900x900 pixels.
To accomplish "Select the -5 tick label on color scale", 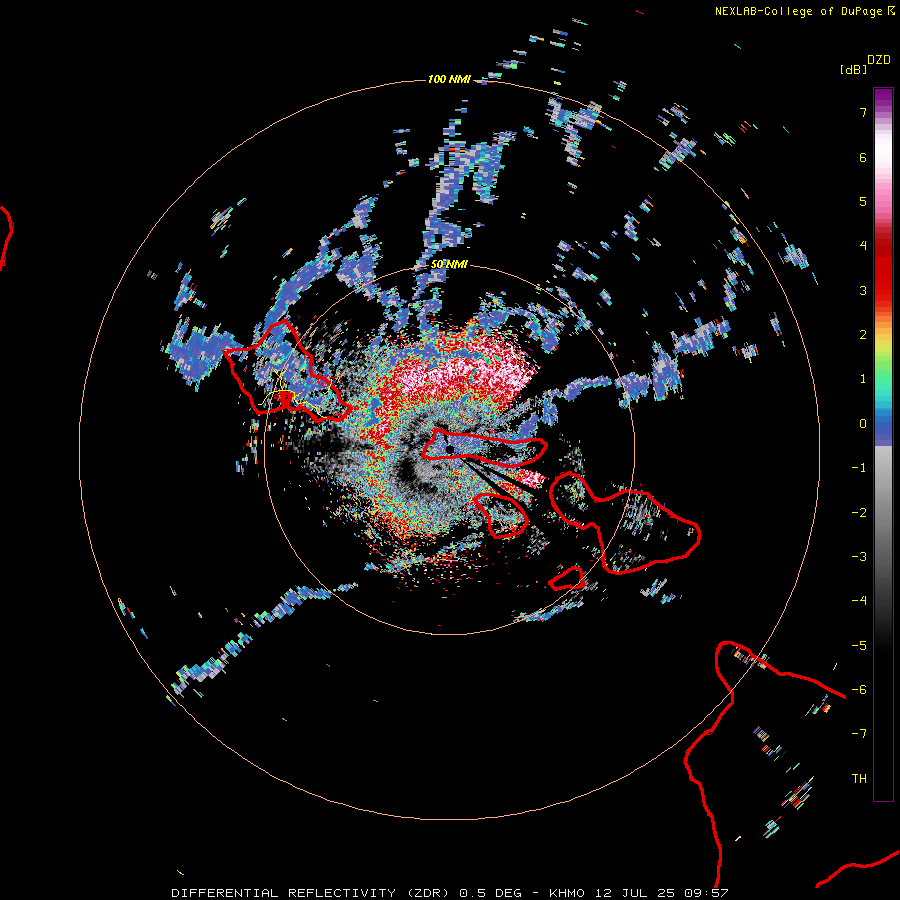I will [859, 646].
